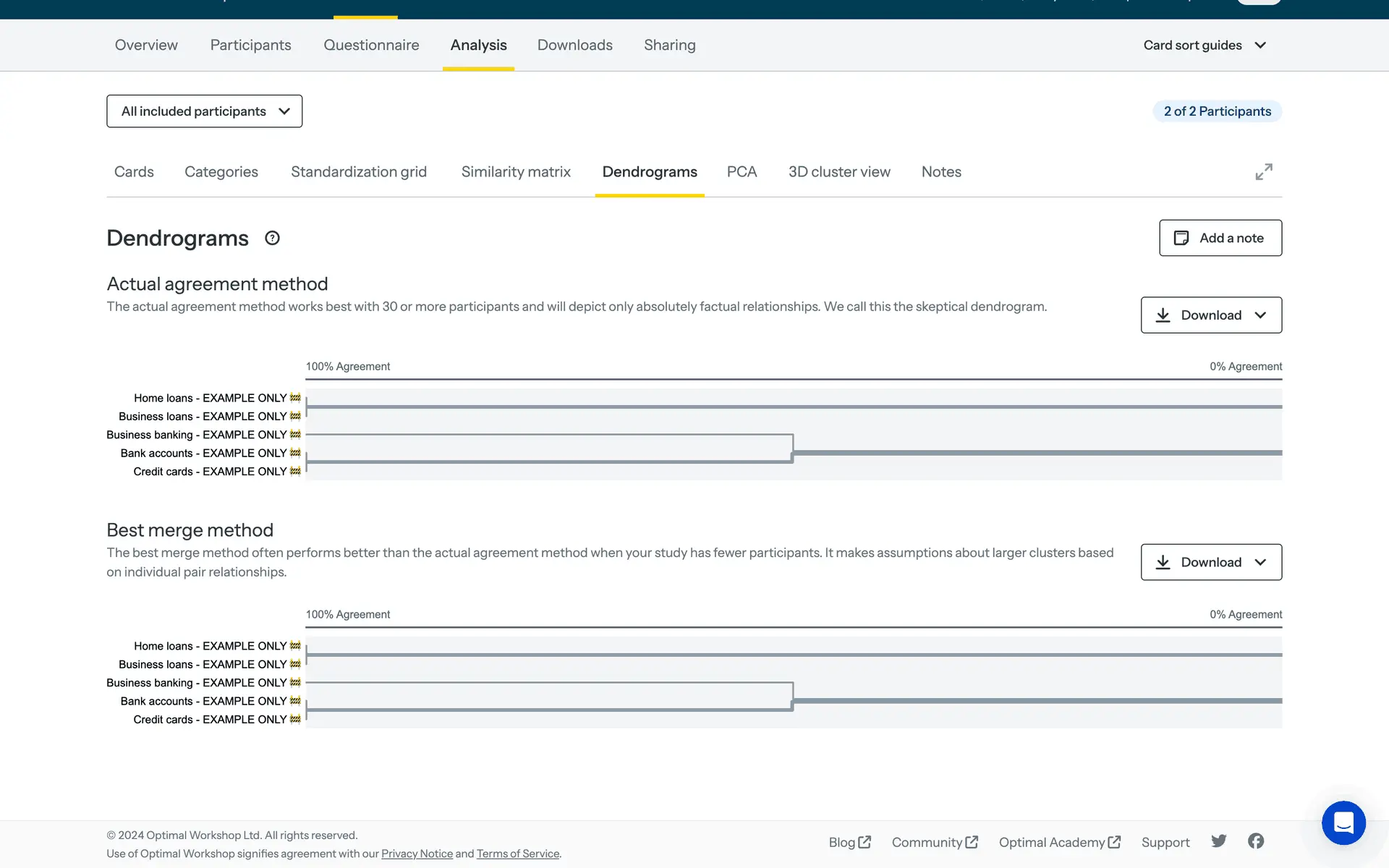Expand view with the fullscreen arrows icon

point(1263,172)
